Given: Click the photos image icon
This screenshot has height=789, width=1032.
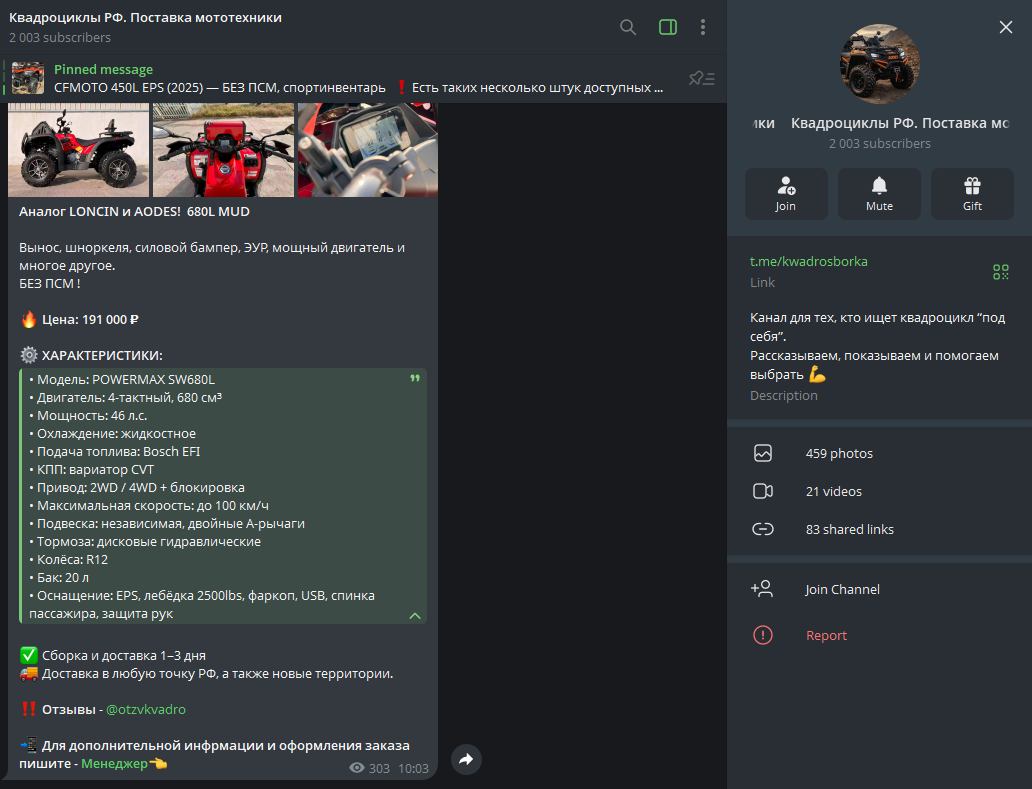Looking at the screenshot, I should click(763, 453).
